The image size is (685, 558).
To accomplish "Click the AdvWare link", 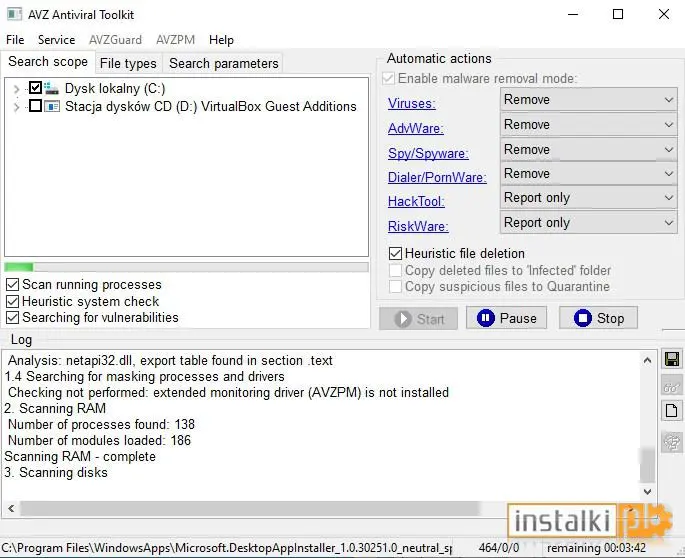I will point(415,128).
